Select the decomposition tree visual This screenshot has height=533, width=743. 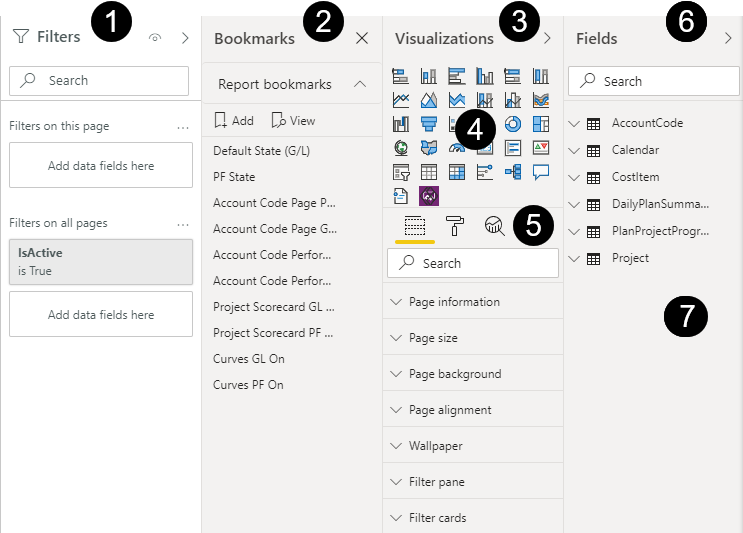coord(513,172)
